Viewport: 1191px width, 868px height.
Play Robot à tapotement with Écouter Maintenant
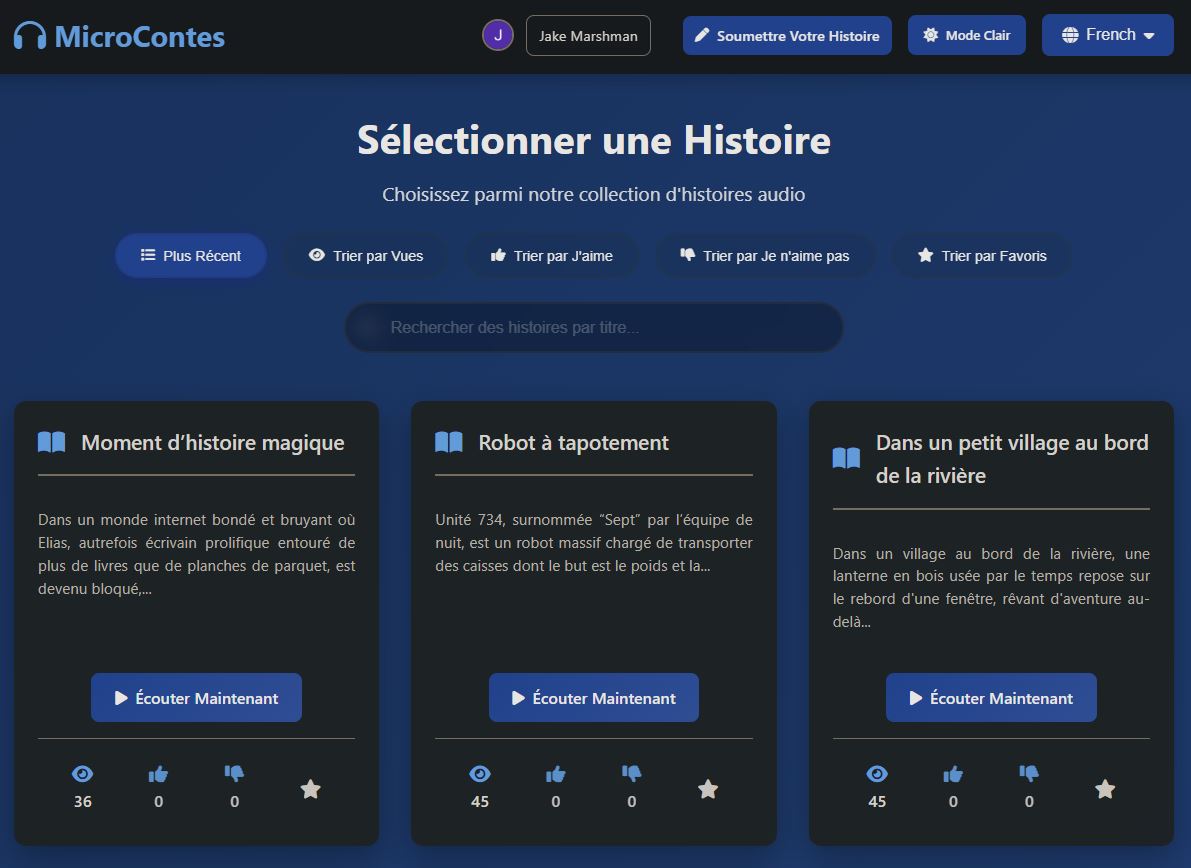coord(594,698)
